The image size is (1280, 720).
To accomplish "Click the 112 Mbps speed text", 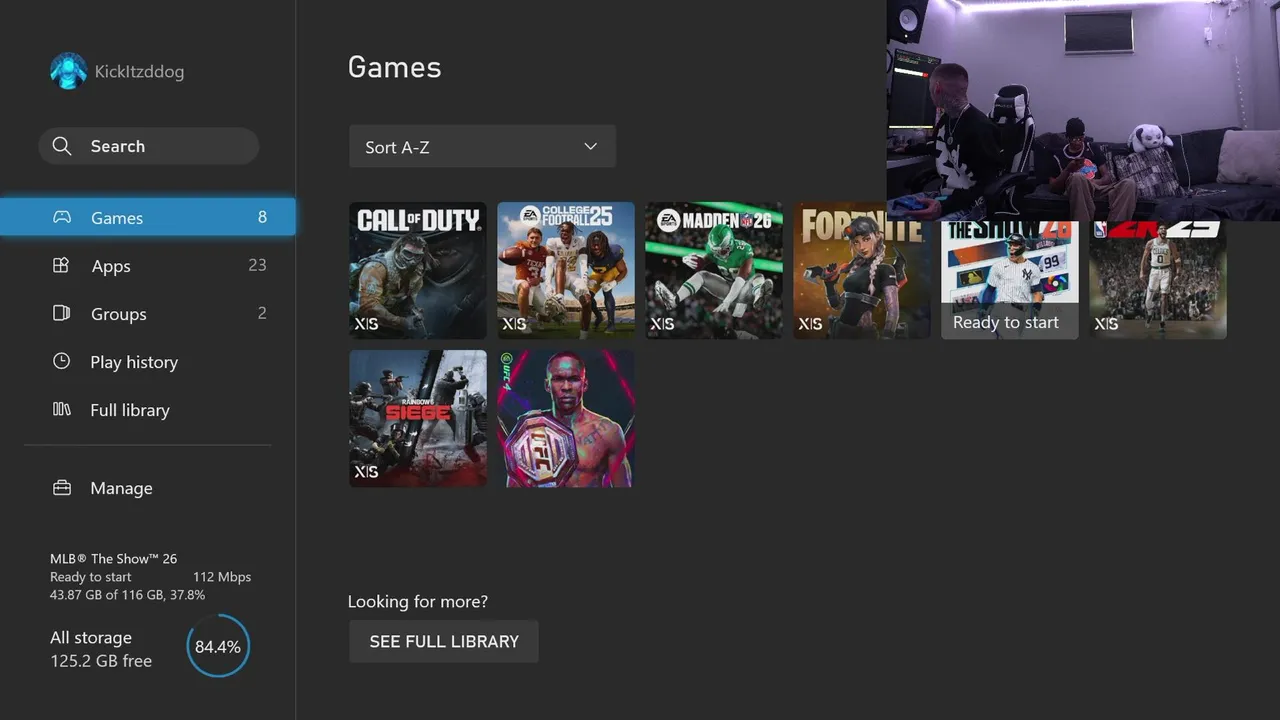I will coord(222,577).
